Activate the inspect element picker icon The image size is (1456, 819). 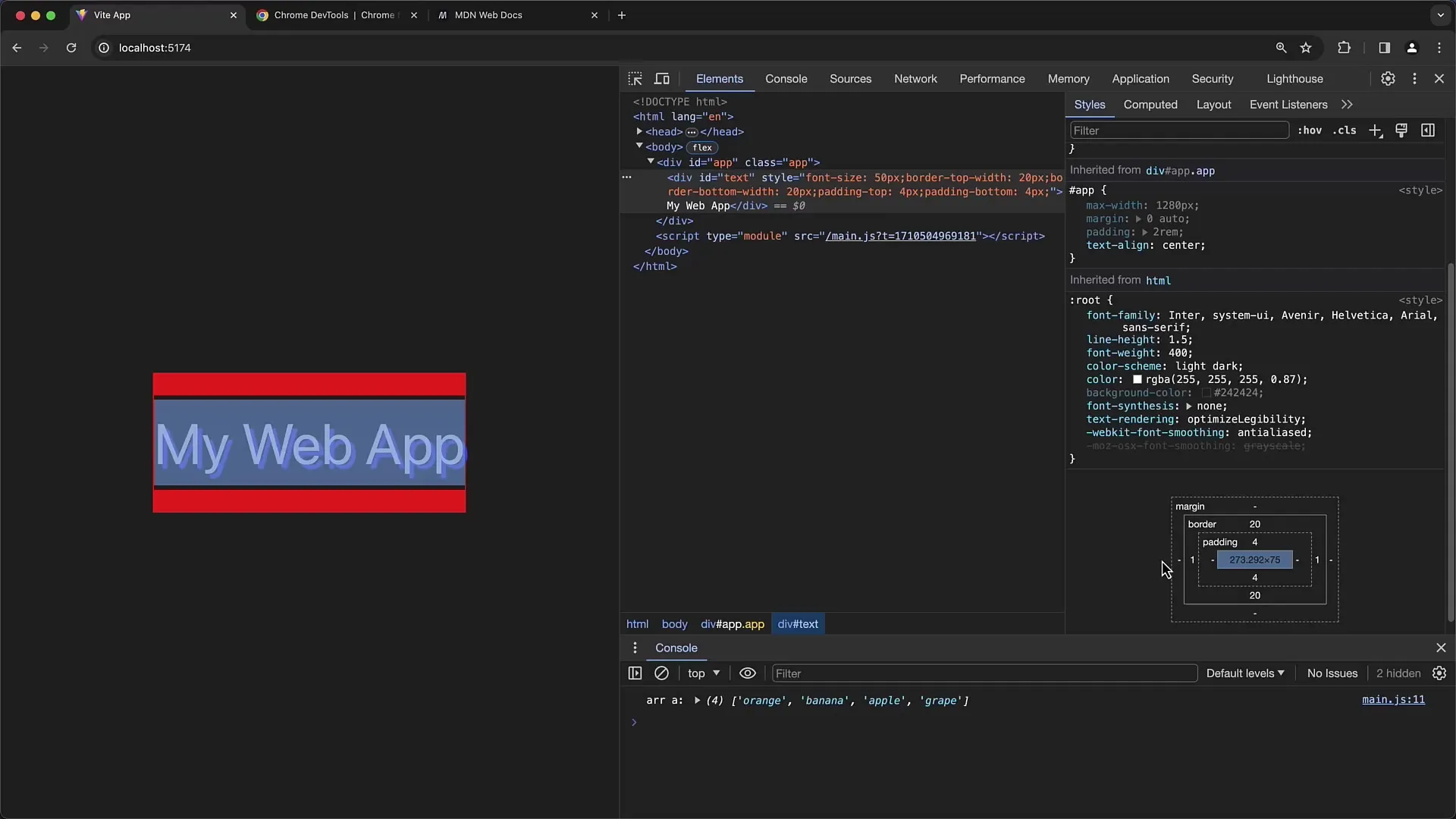[635, 79]
